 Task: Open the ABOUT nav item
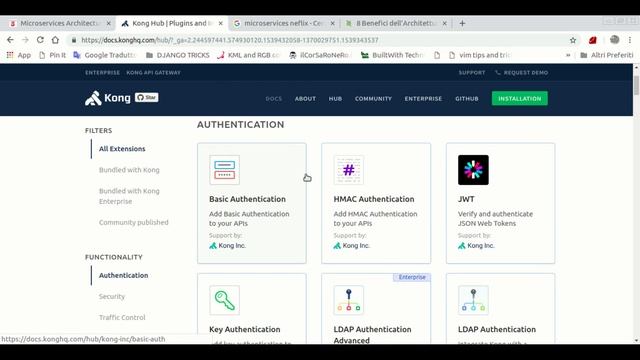305,99
